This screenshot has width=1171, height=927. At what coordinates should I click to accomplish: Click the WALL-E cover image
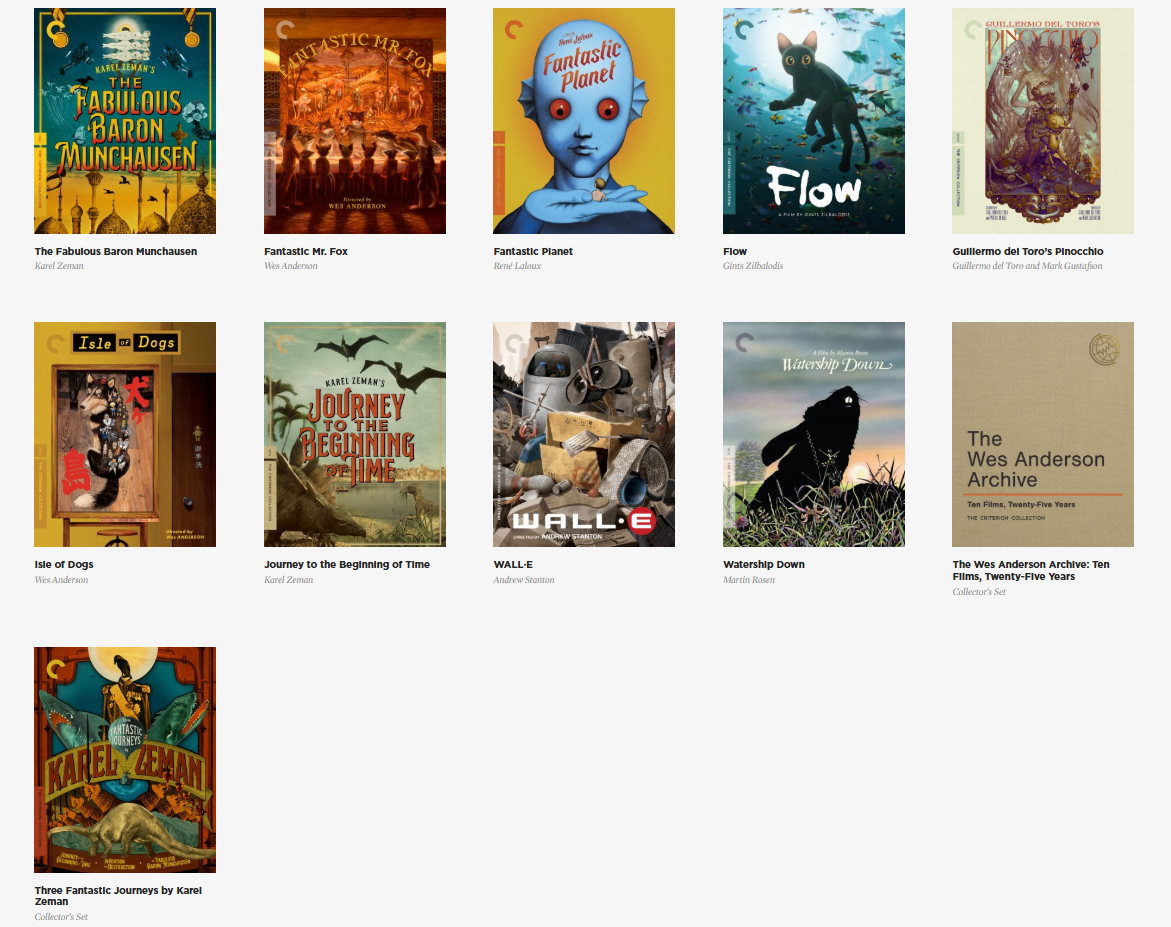coord(583,434)
